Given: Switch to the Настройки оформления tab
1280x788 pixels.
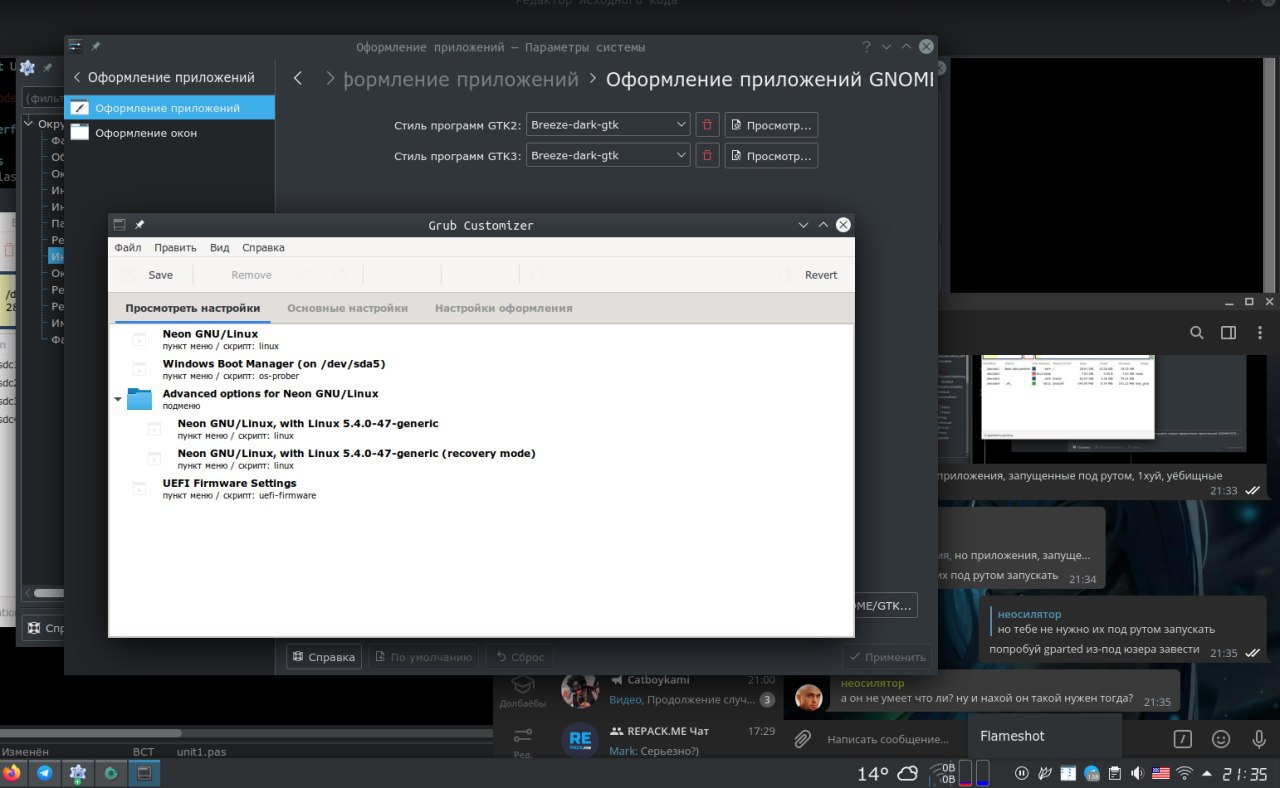Looking at the screenshot, I should point(504,308).
